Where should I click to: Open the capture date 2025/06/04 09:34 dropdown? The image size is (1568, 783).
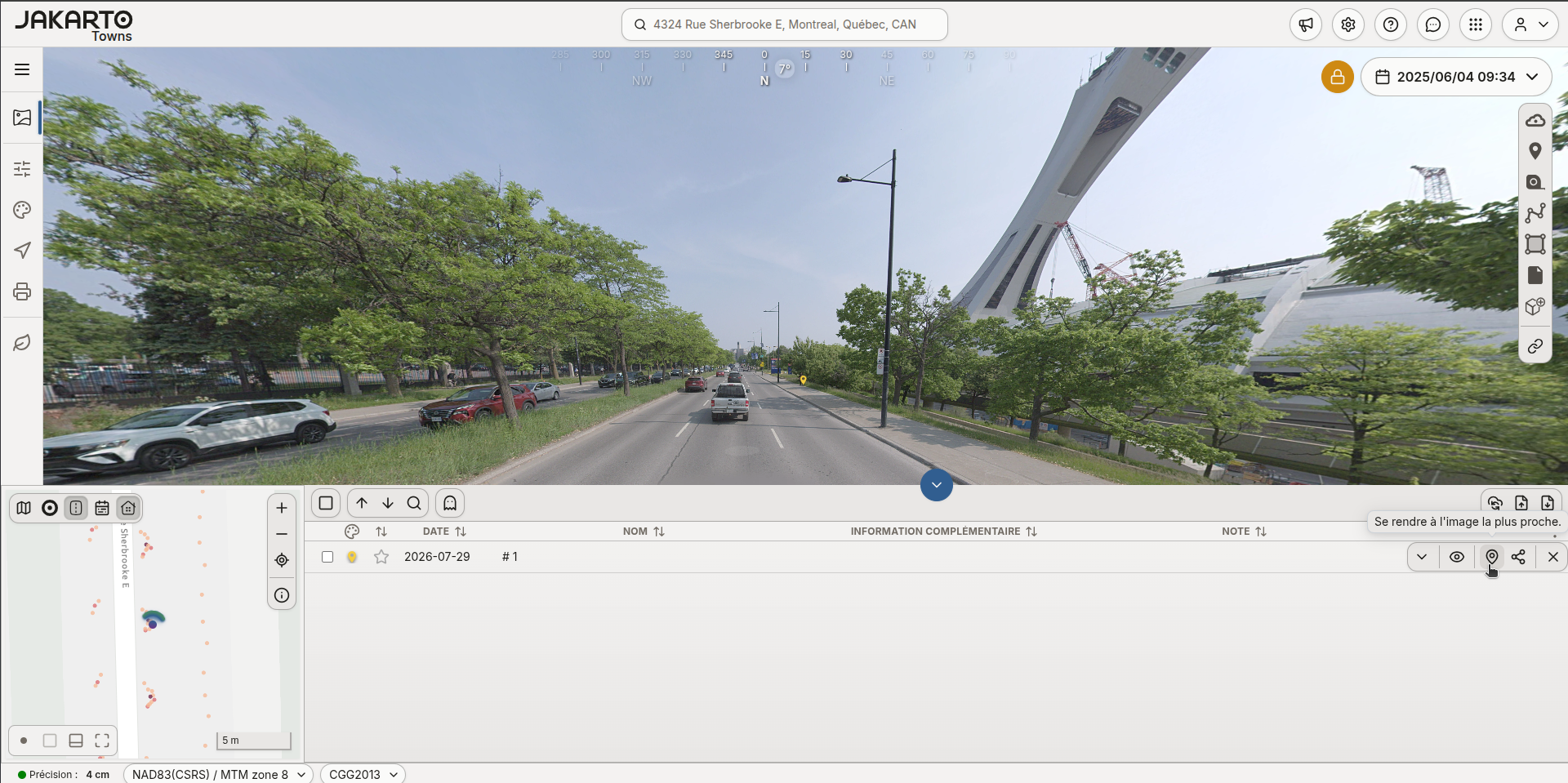(x=1456, y=77)
